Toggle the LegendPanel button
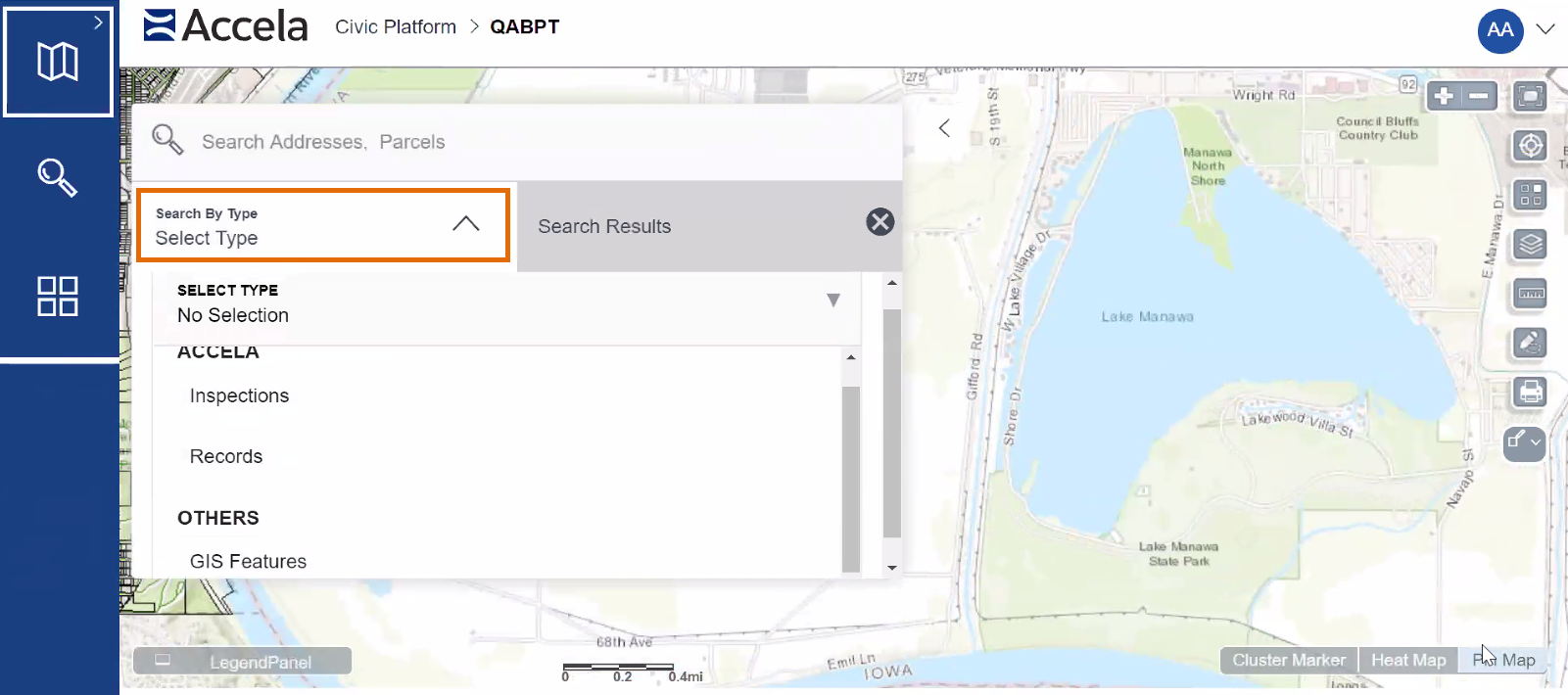Screen dimensions: 1568x695 click(x=242, y=662)
